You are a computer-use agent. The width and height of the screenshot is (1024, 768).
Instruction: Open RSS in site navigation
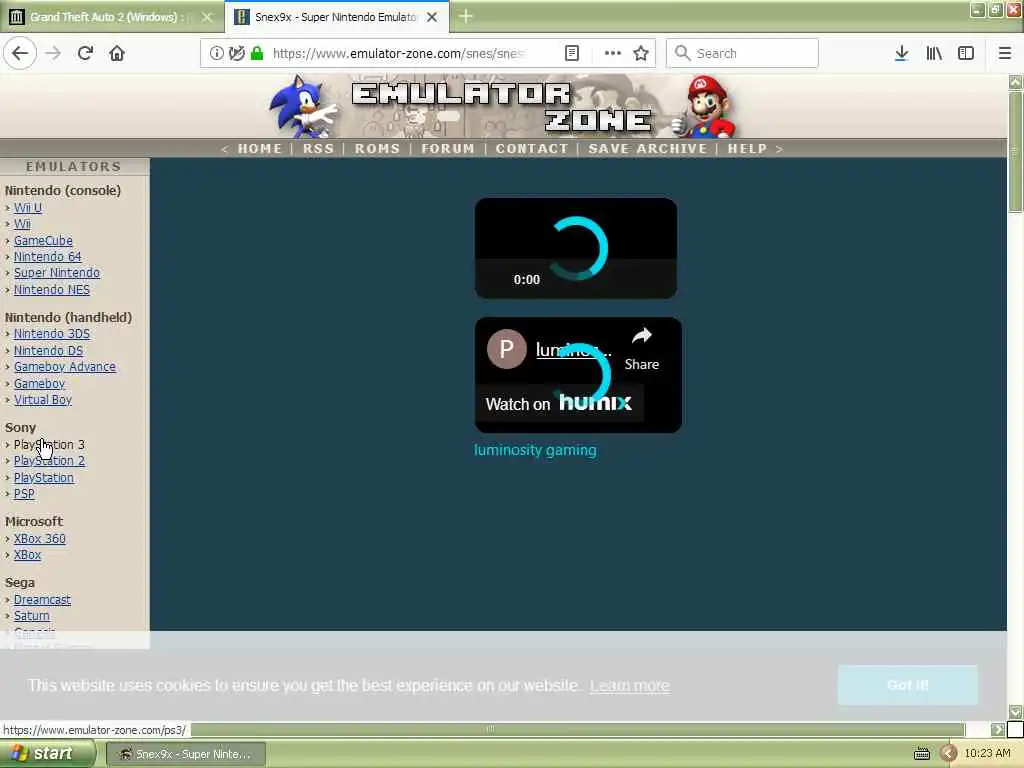318,148
